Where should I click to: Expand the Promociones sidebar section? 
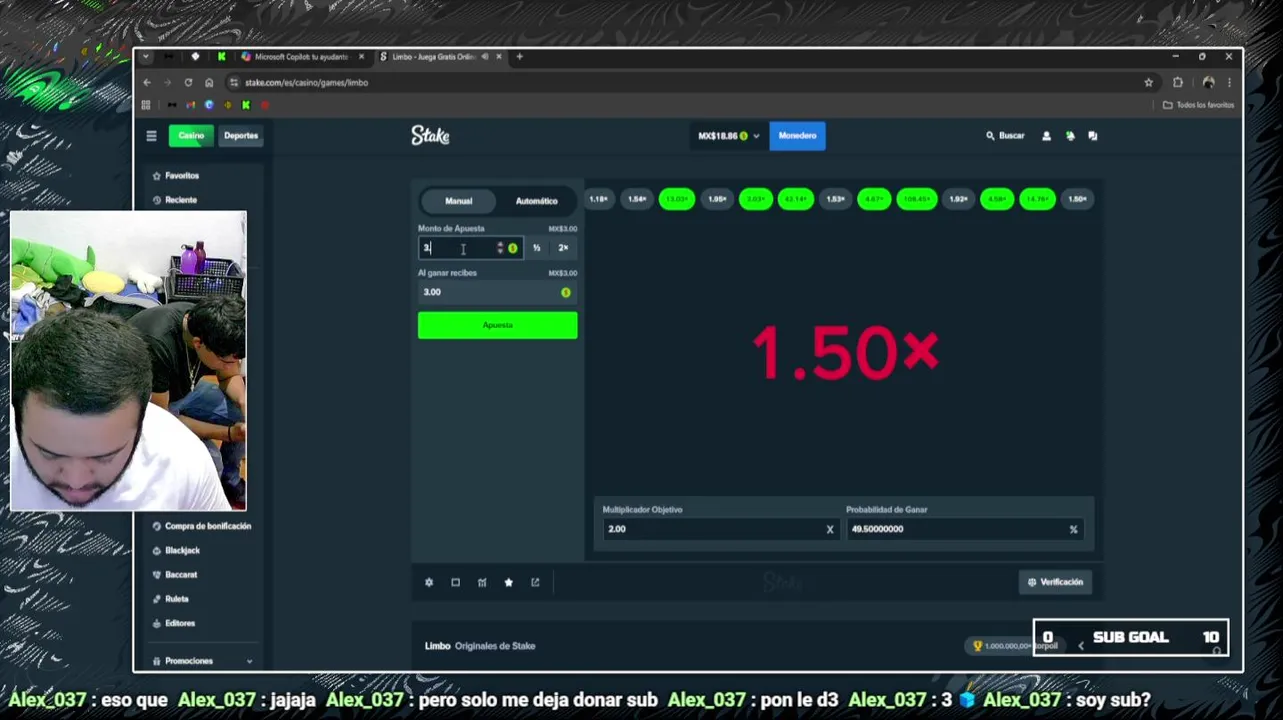[x=203, y=661]
